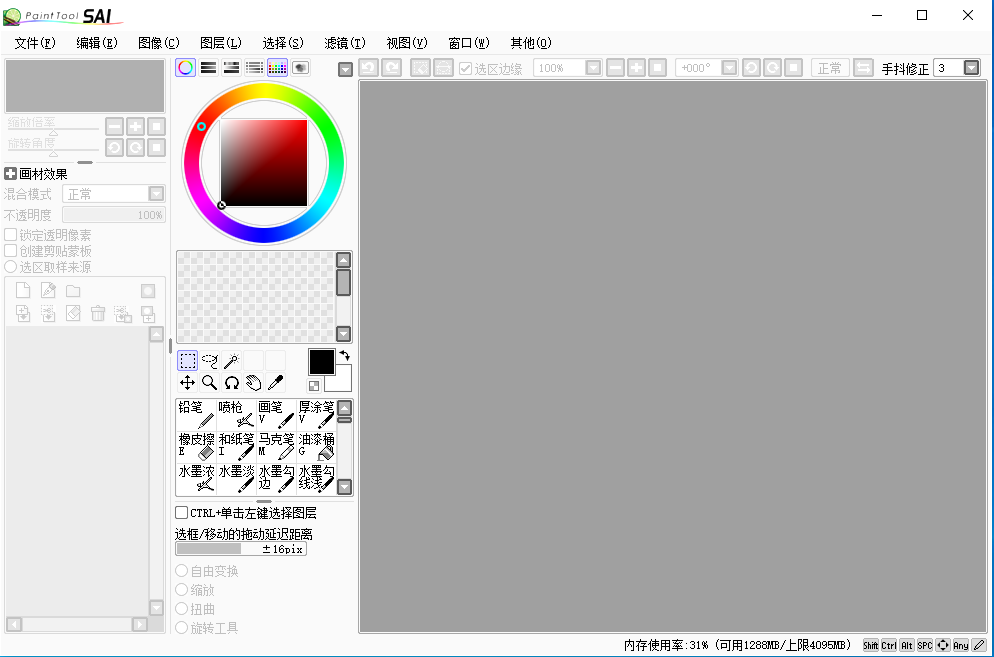
Task: Check the 创建剪贴蒙板 checkbox
Action: (x=10, y=251)
